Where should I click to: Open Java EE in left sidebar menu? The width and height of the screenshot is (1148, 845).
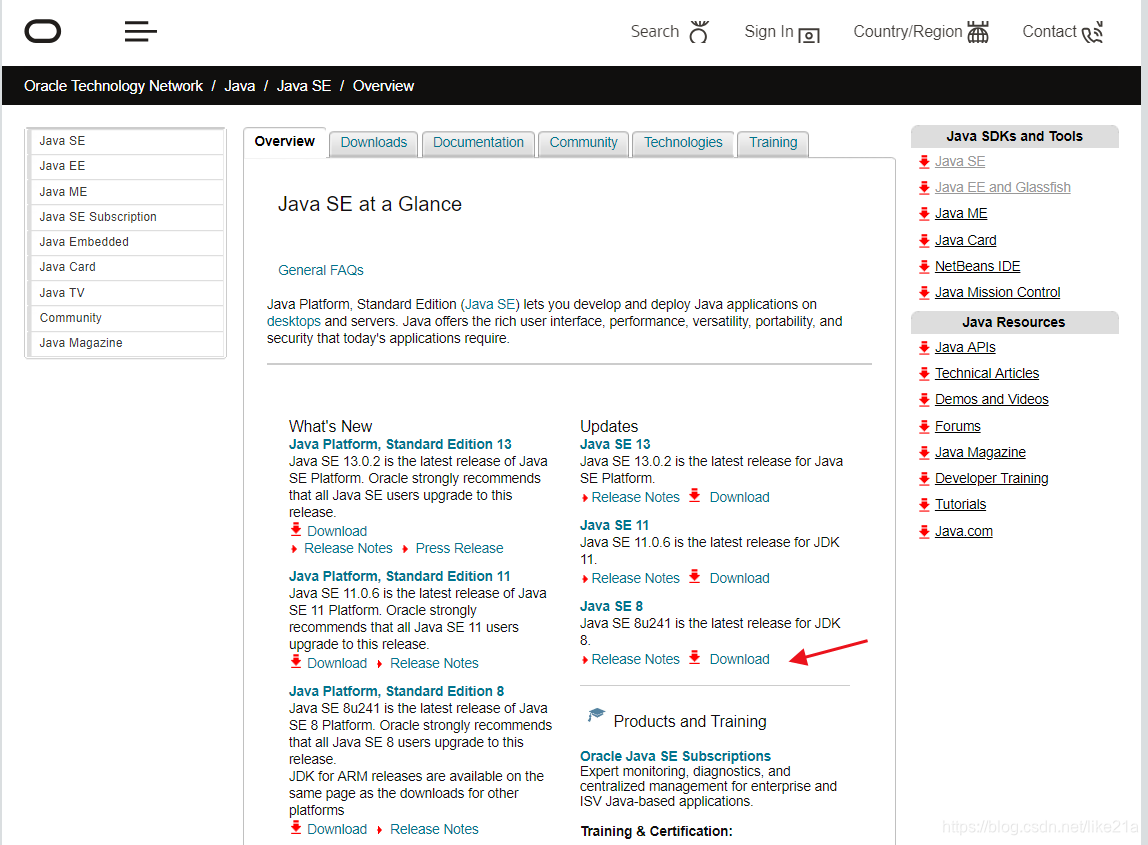coord(126,166)
